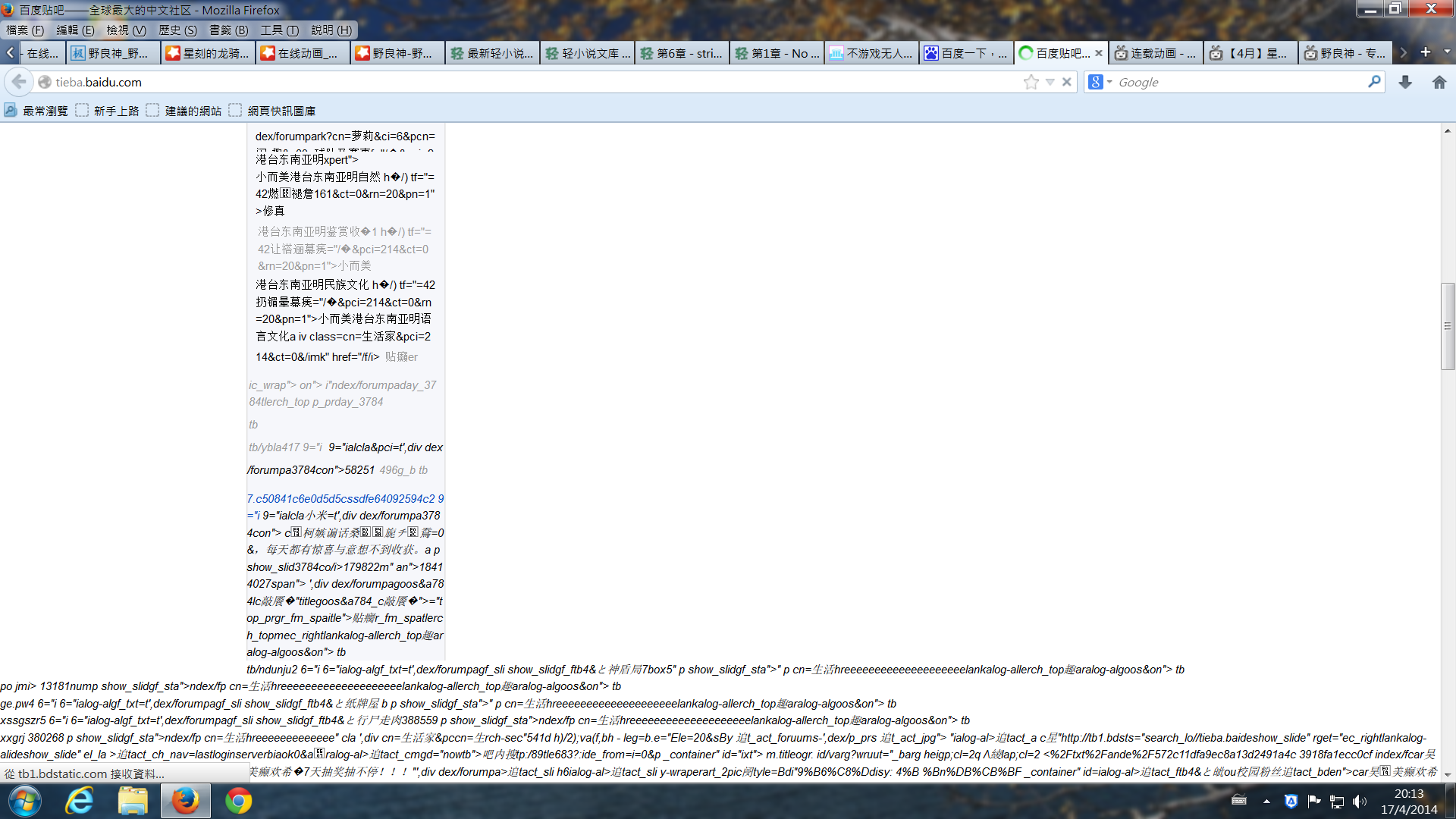Screen dimensions: 1456x819
Task: Open the 工具 (T) menu
Action: pos(279,30)
